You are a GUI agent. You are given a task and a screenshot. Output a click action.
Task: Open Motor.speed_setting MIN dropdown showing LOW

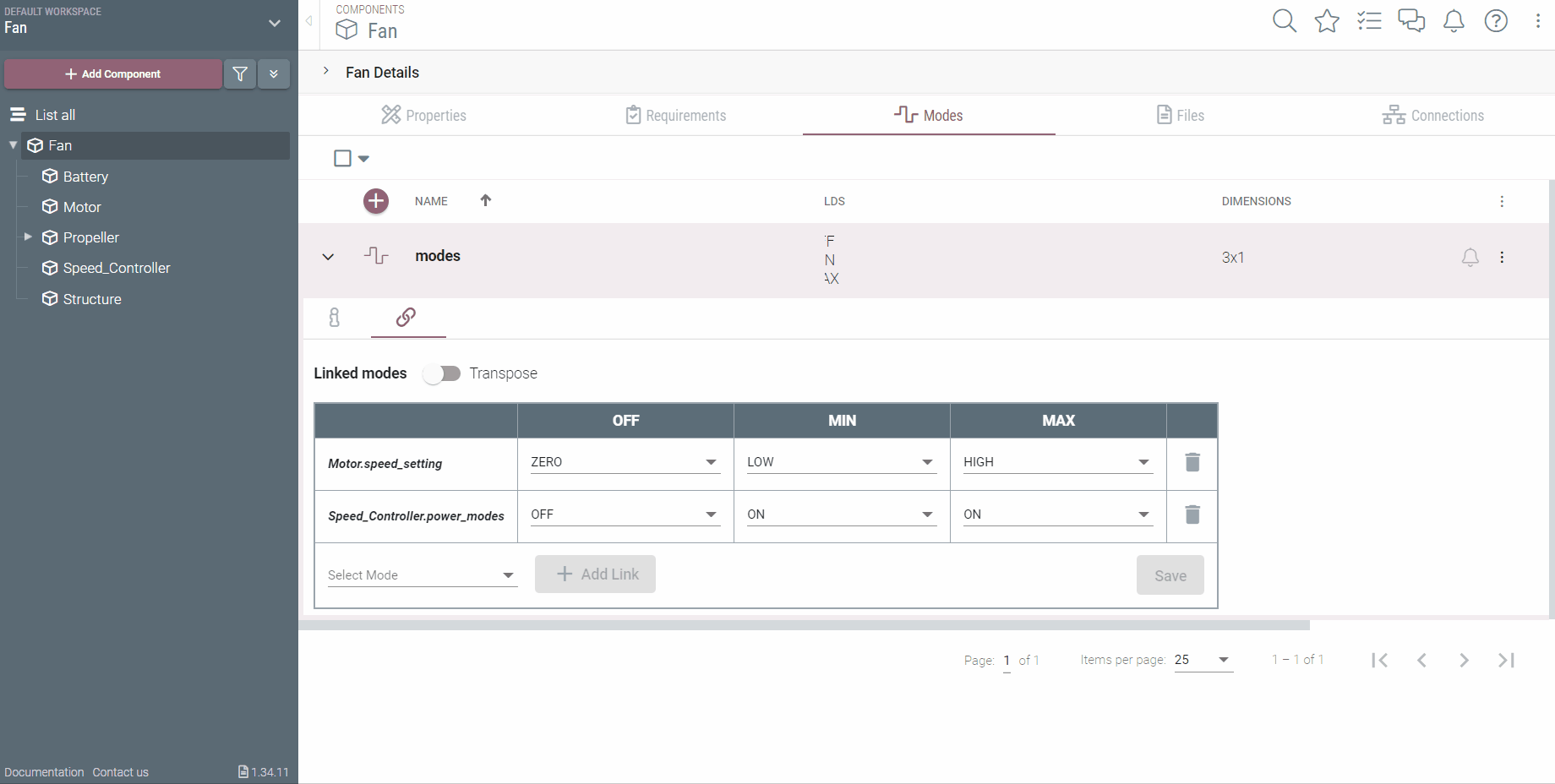point(842,462)
